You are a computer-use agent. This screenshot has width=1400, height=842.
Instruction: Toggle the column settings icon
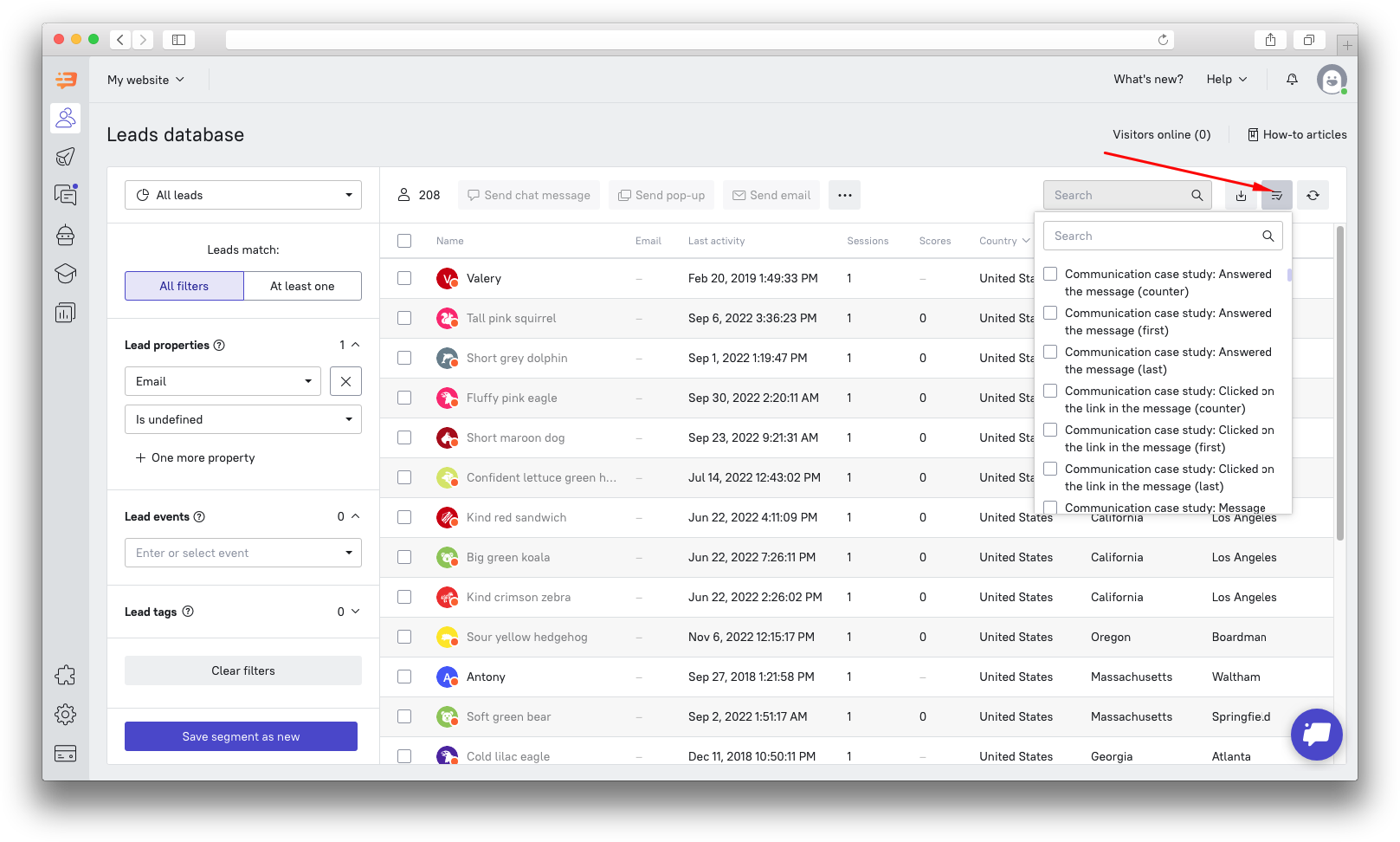[x=1277, y=196]
